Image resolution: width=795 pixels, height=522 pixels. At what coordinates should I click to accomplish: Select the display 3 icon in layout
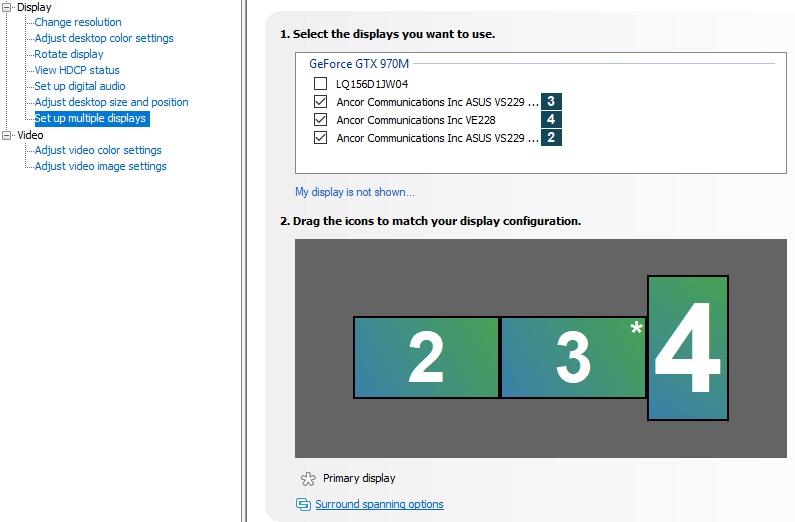573,357
